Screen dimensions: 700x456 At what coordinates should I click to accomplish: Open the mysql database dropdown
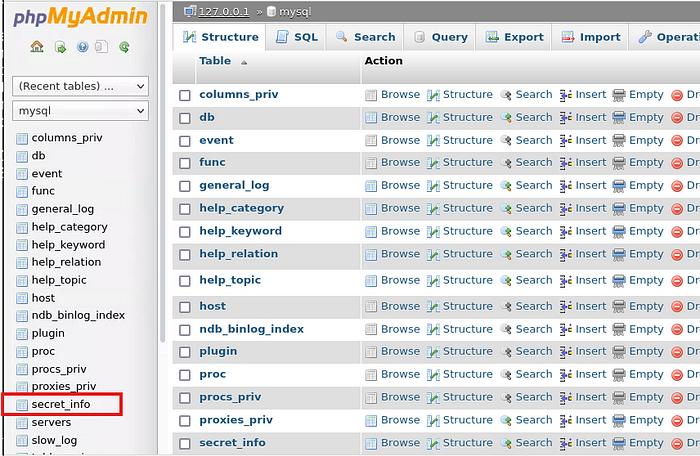coord(80,111)
